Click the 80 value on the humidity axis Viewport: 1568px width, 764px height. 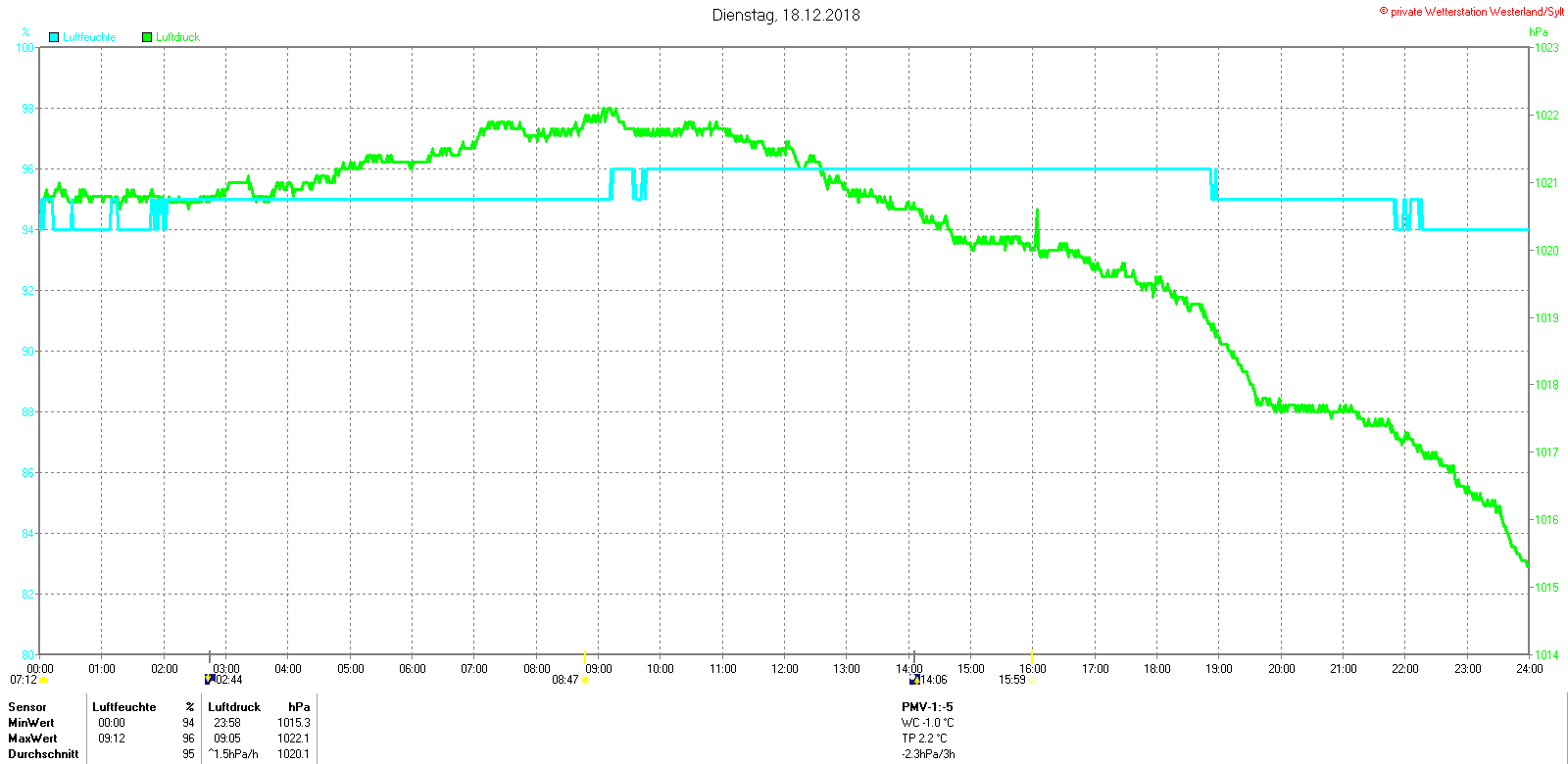pyautogui.click(x=27, y=655)
